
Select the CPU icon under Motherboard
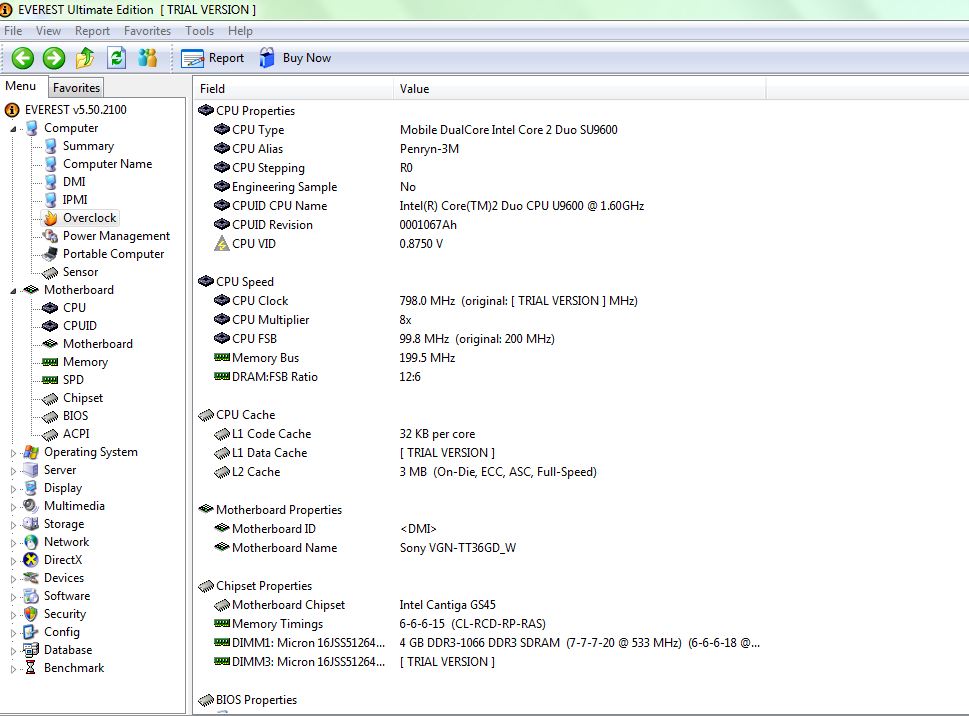(50, 308)
